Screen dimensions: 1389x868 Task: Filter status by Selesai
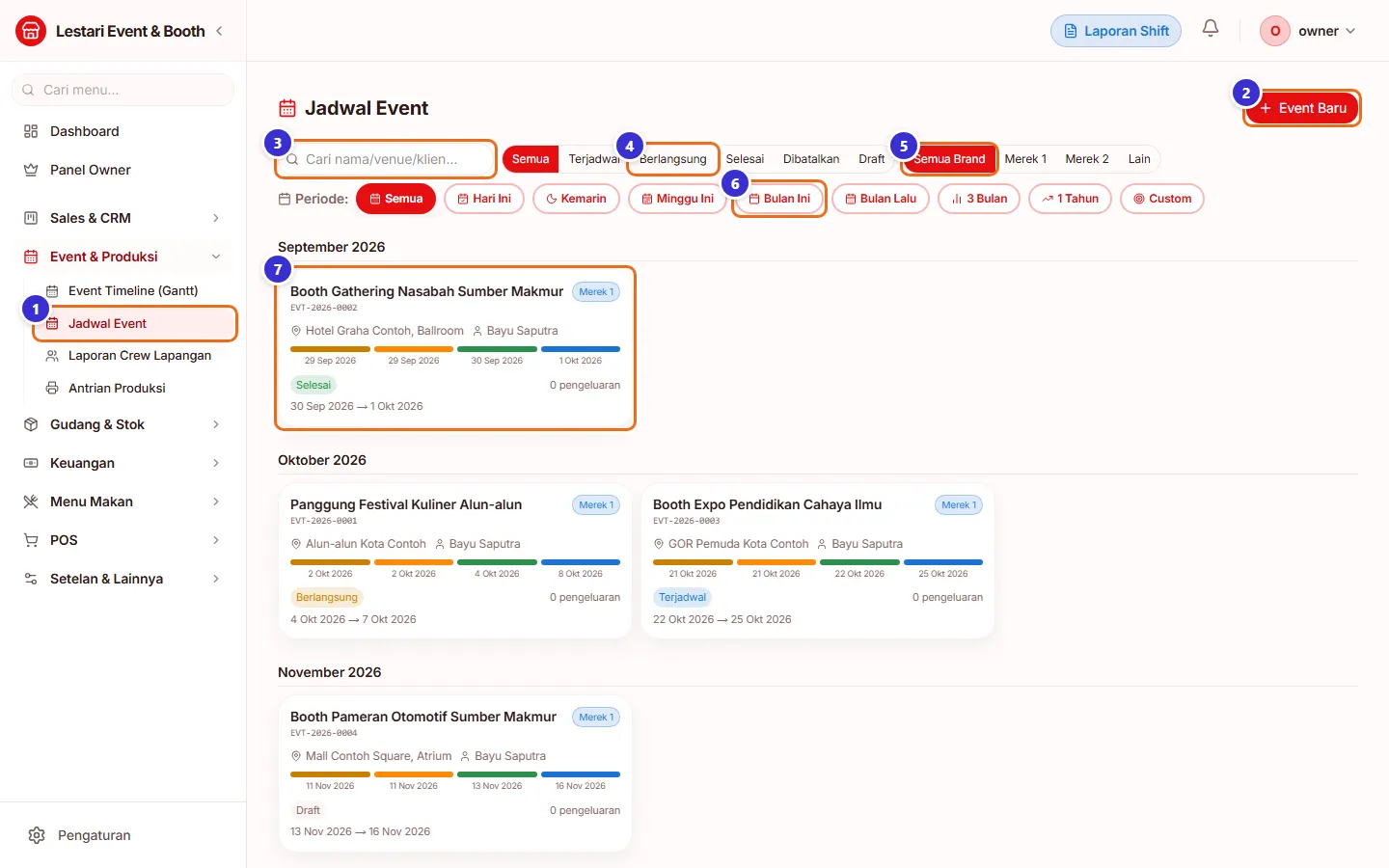pos(745,159)
